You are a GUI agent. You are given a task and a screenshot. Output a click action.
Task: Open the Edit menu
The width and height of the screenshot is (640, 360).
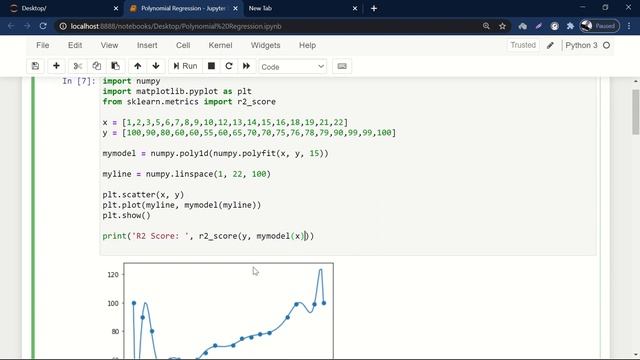point(75,45)
